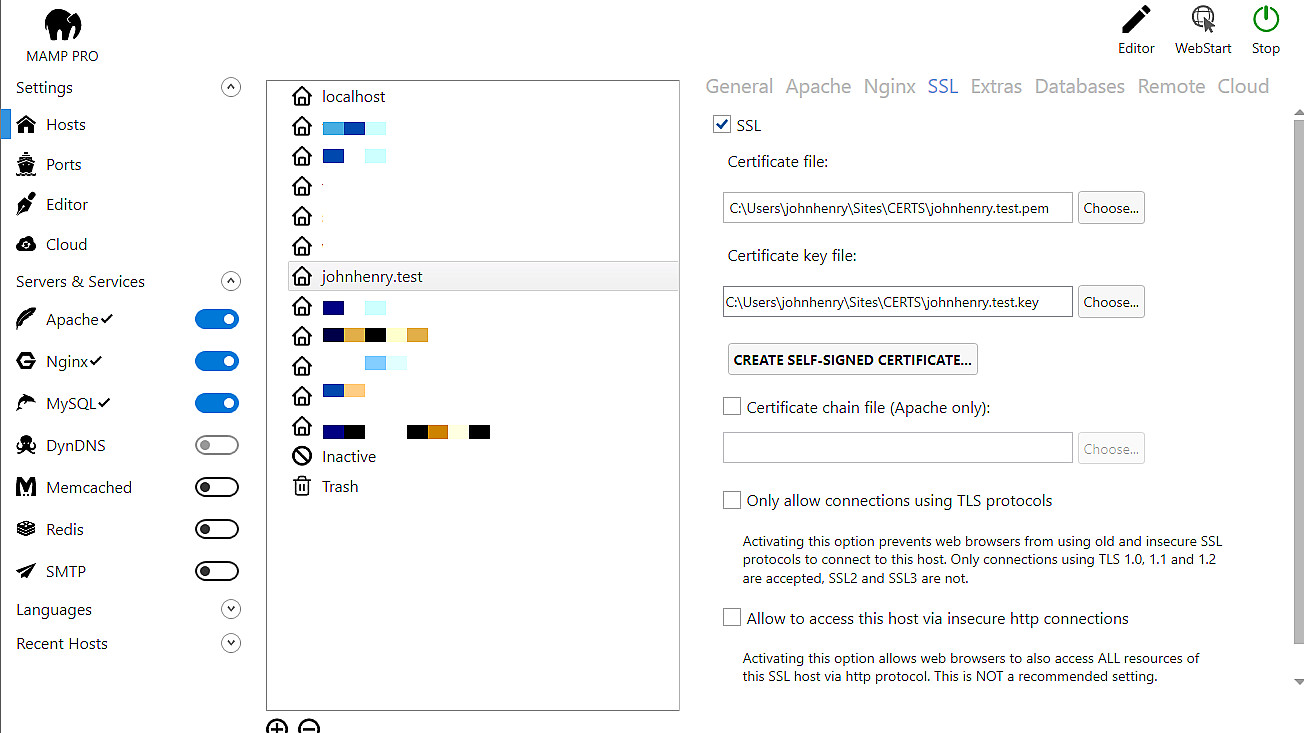Open the Apache tab
1304x733 pixels.
tap(818, 86)
